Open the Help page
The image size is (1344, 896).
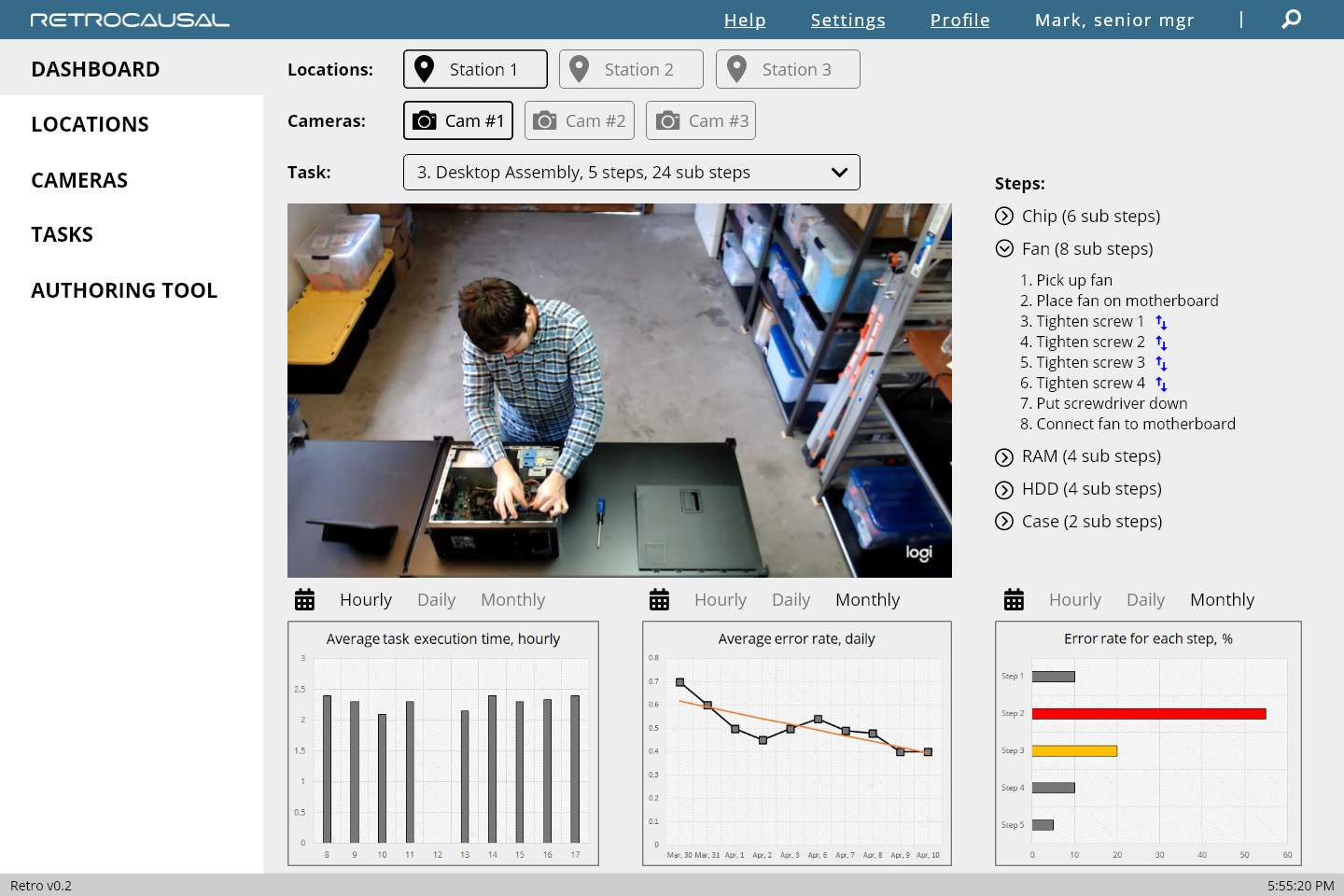745,20
